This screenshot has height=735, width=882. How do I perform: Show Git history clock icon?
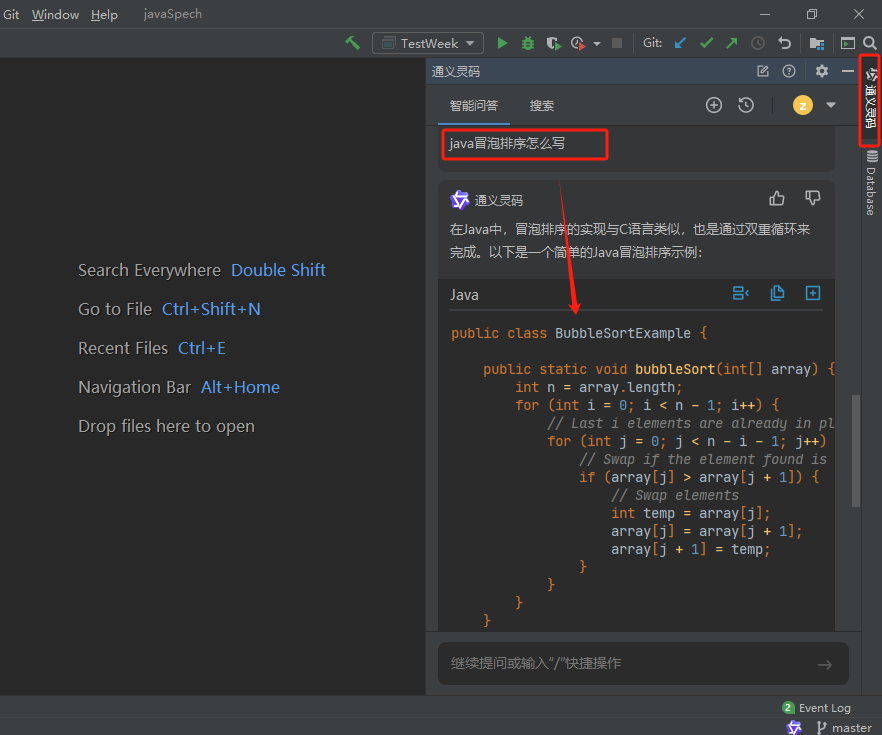click(758, 43)
